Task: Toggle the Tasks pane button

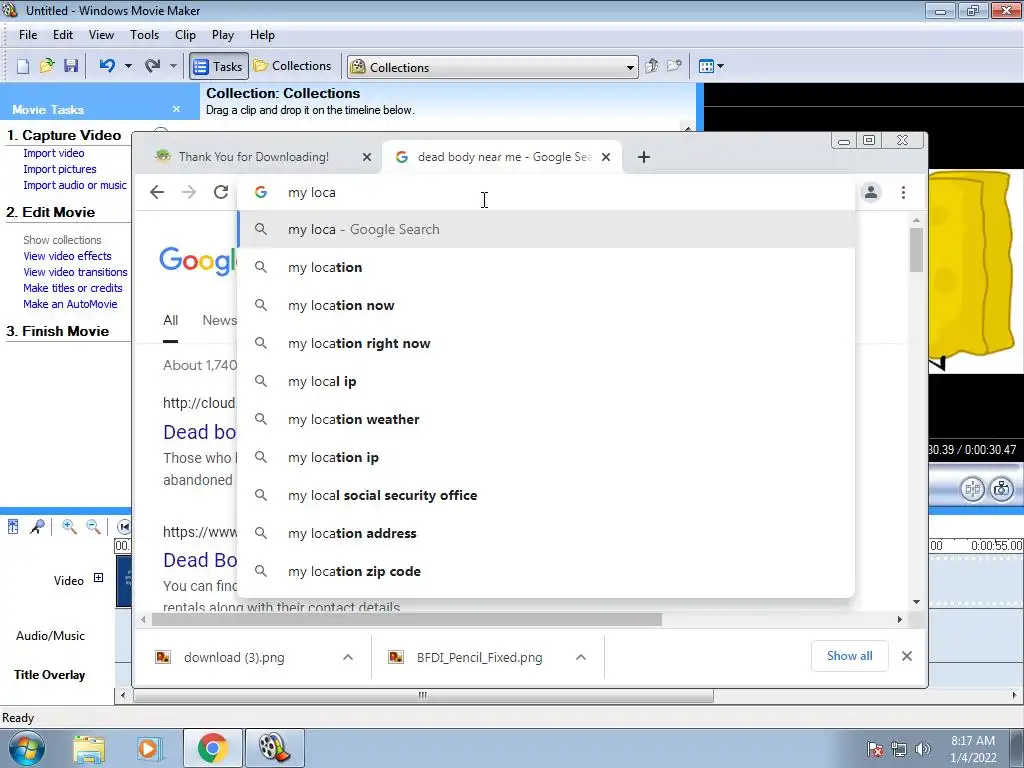Action: pos(219,67)
